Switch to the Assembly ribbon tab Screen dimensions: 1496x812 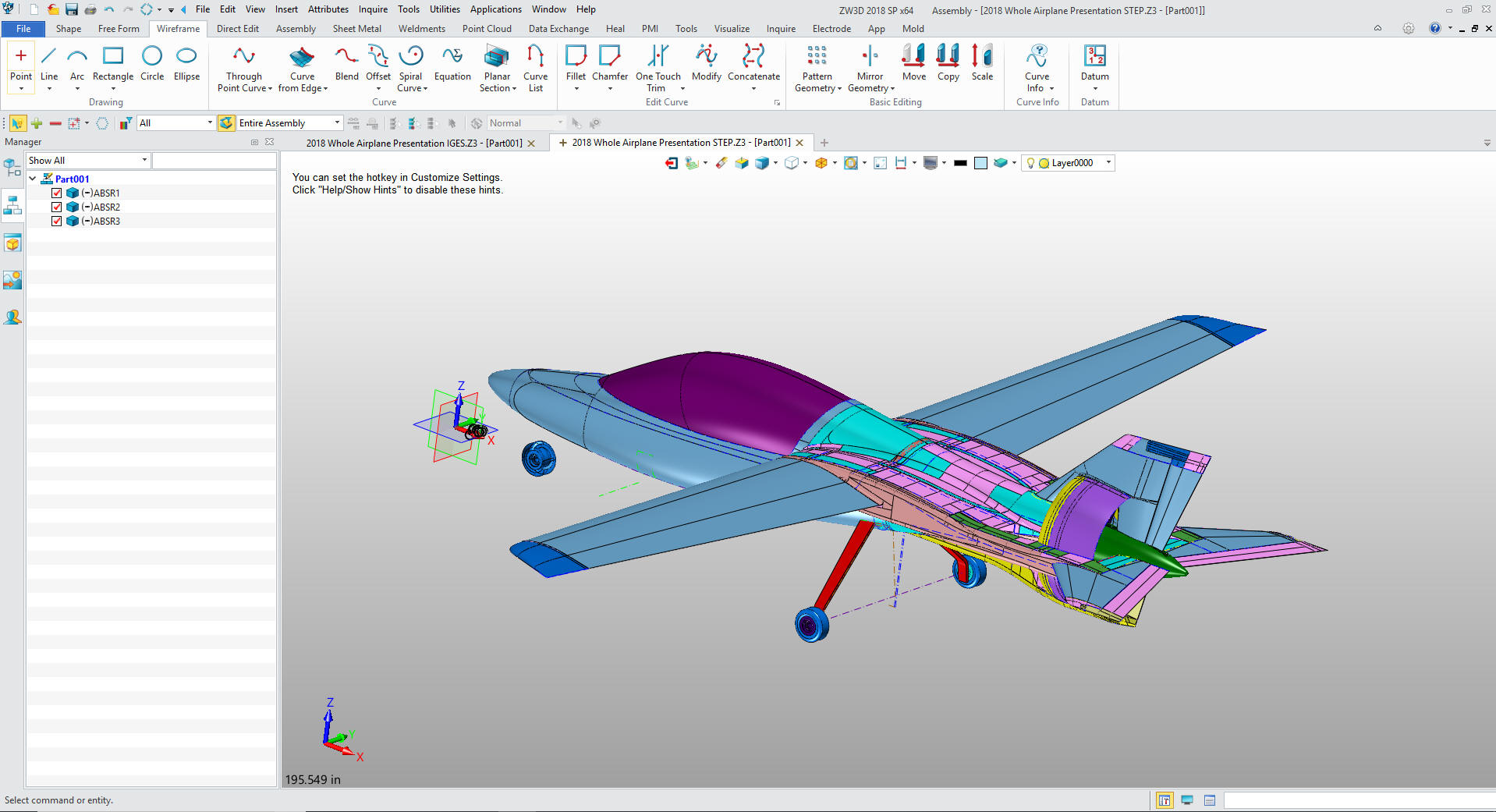(x=296, y=29)
